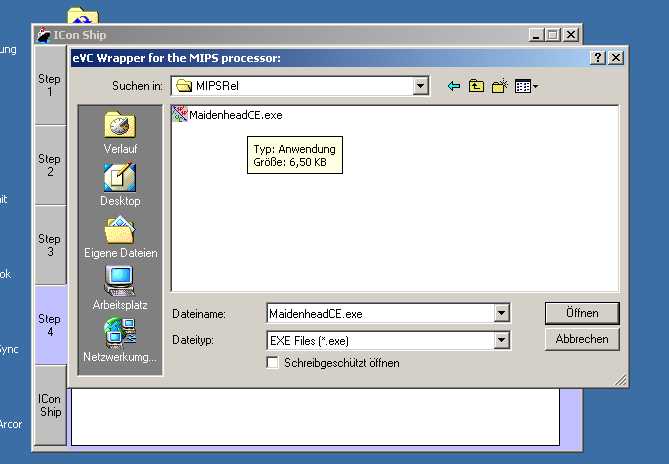
Task: Jump to the Desktop location in the sidebar
Action: (120, 185)
